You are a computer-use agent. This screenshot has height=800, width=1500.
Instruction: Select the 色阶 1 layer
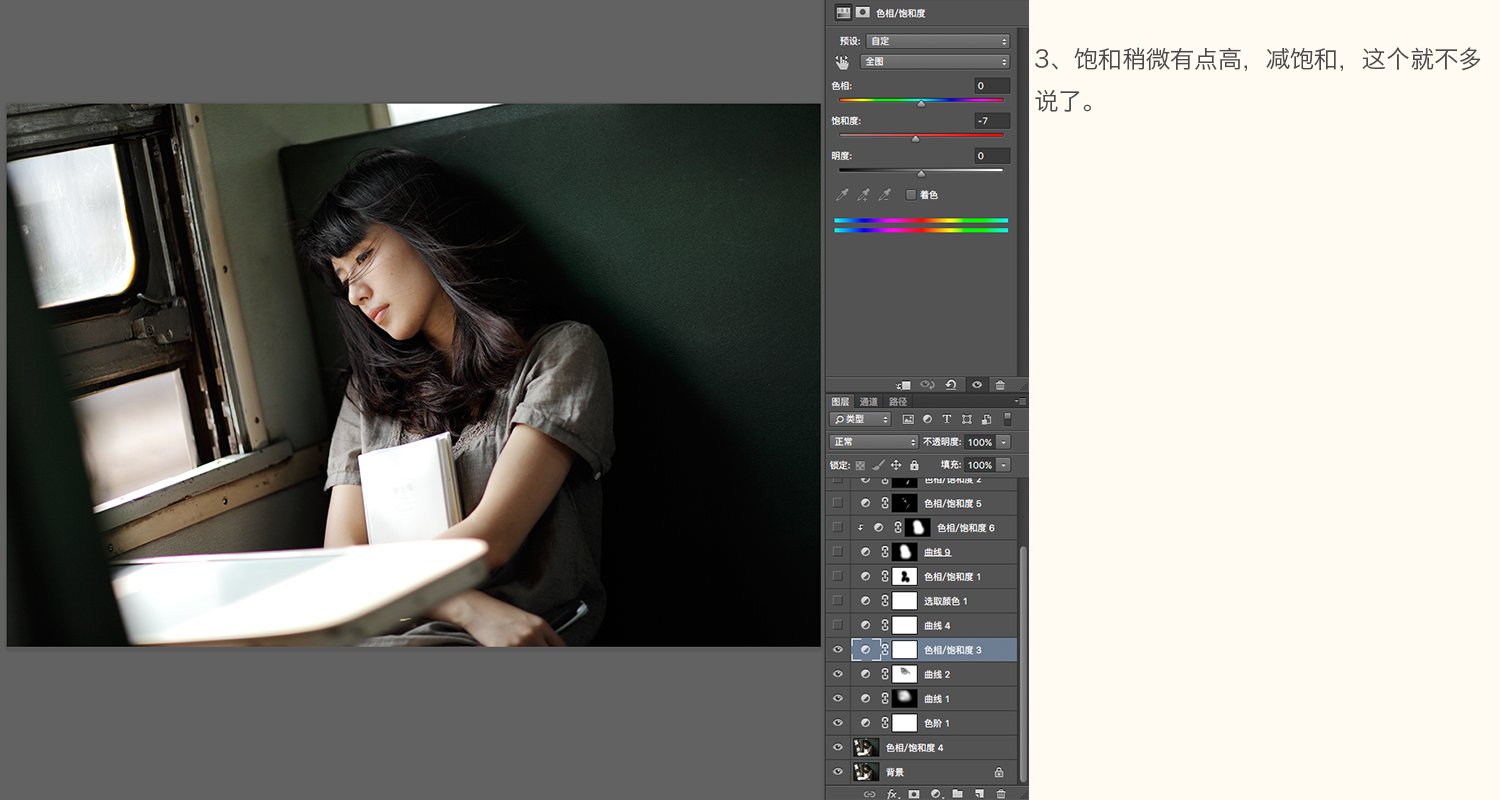point(922,723)
